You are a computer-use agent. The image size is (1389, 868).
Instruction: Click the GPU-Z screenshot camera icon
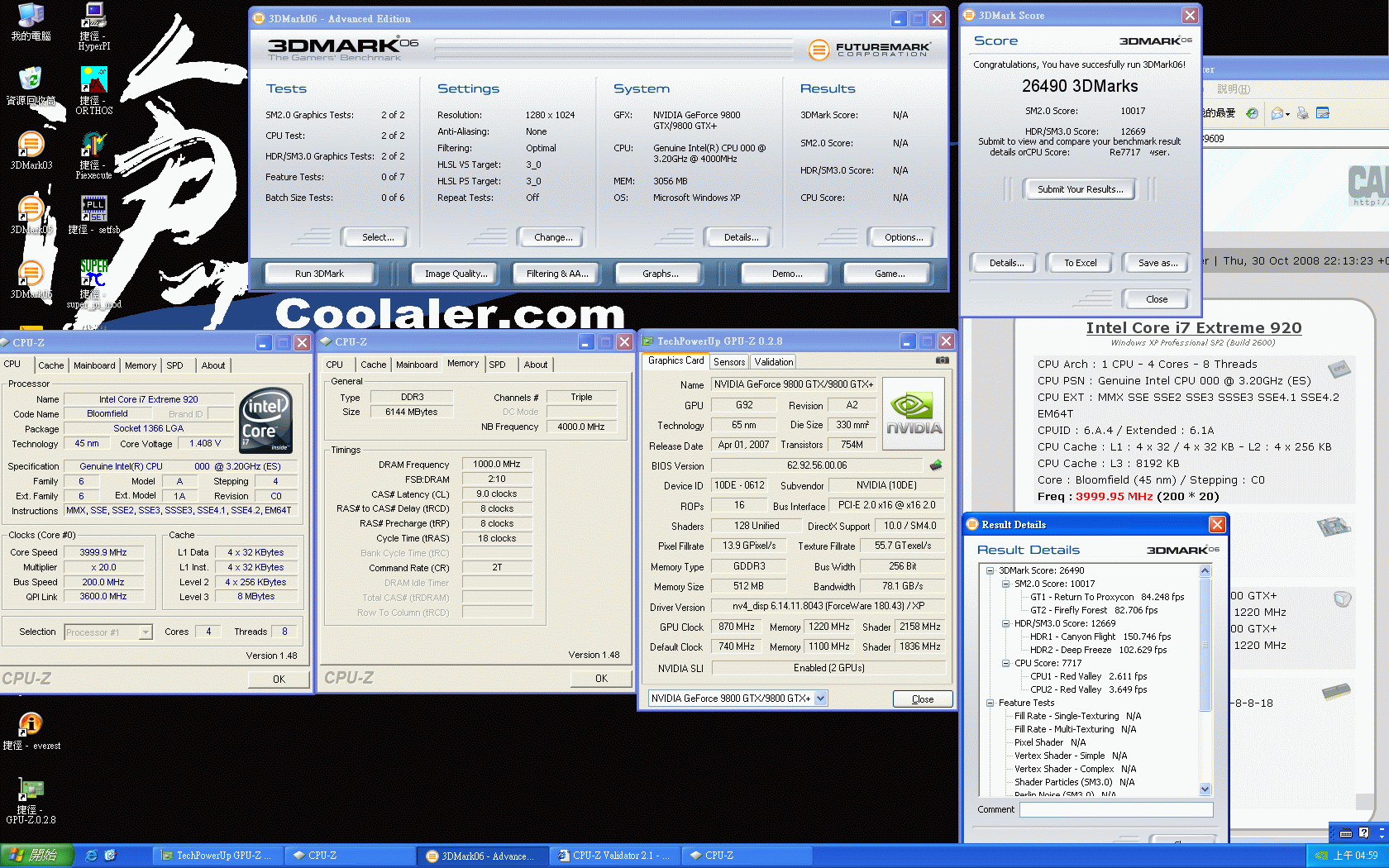[x=942, y=360]
